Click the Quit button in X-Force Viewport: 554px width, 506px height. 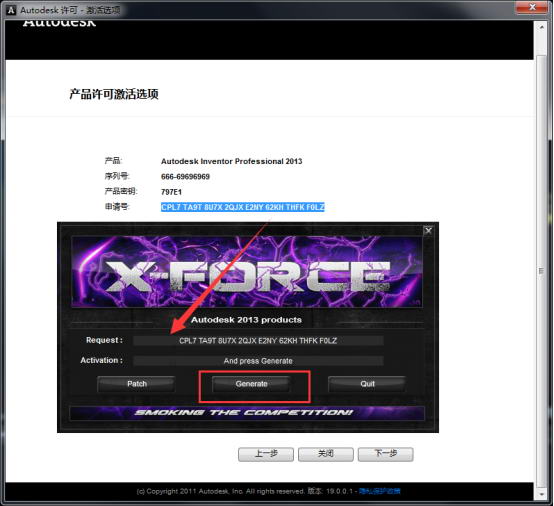click(x=367, y=384)
